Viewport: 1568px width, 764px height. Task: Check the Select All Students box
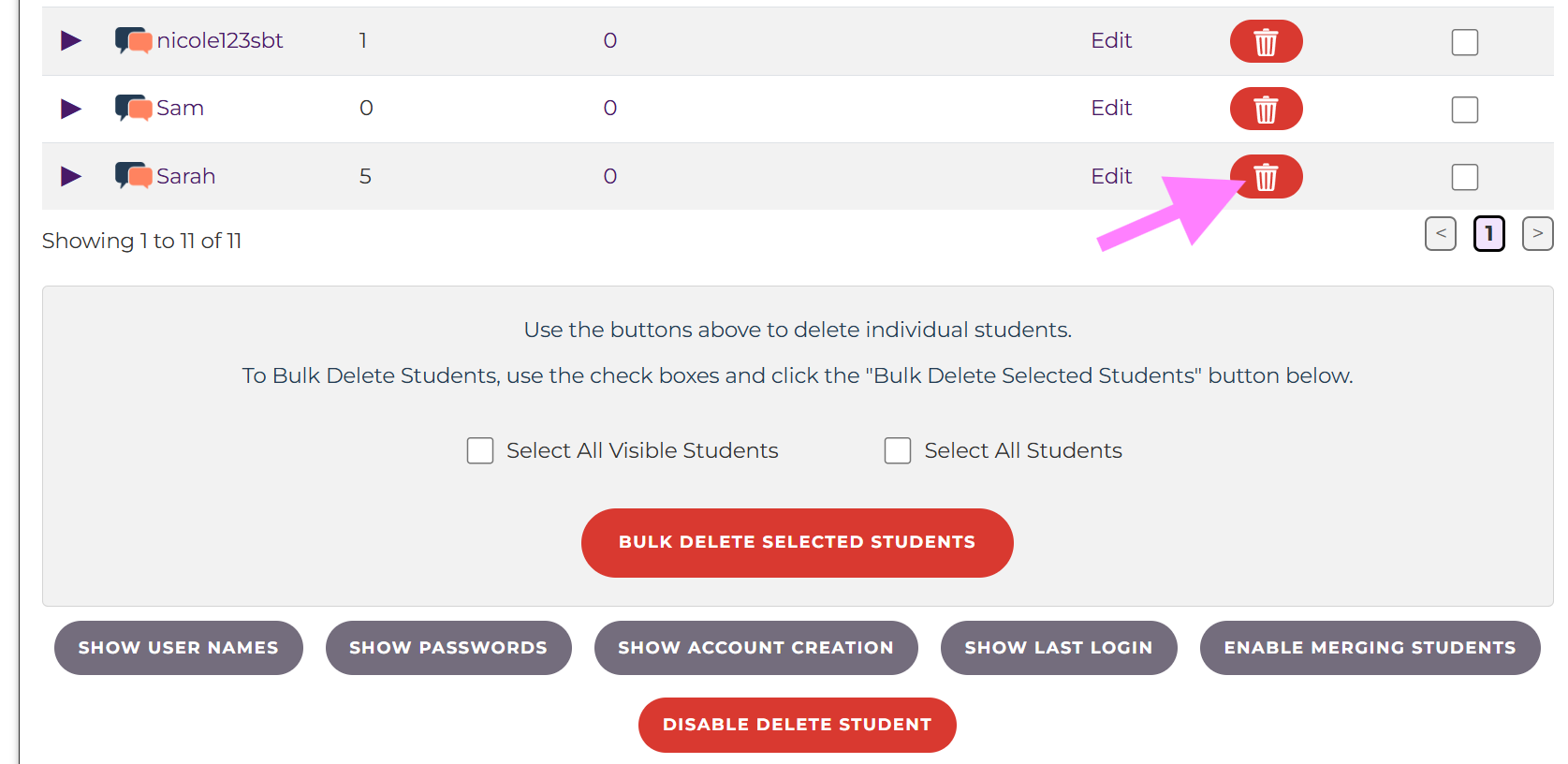tap(898, 450)
